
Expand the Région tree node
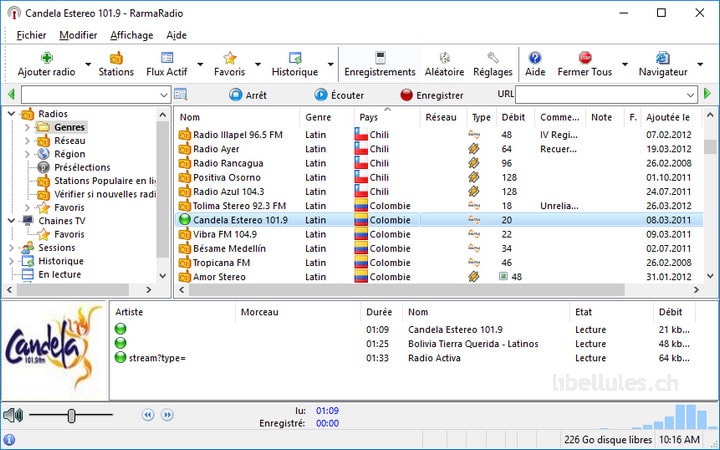coord(27,154)
